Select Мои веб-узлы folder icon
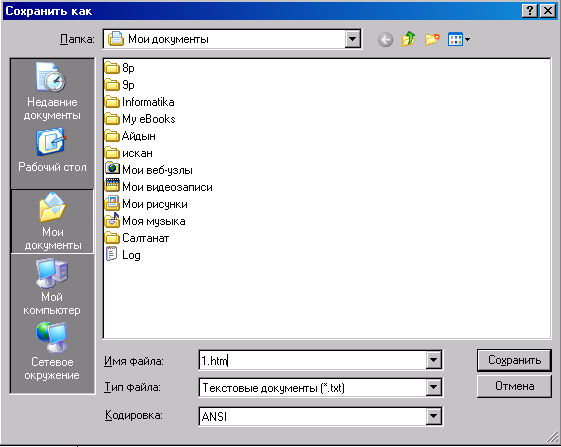Viewport: 561px width, 447px height. [112, 169]
